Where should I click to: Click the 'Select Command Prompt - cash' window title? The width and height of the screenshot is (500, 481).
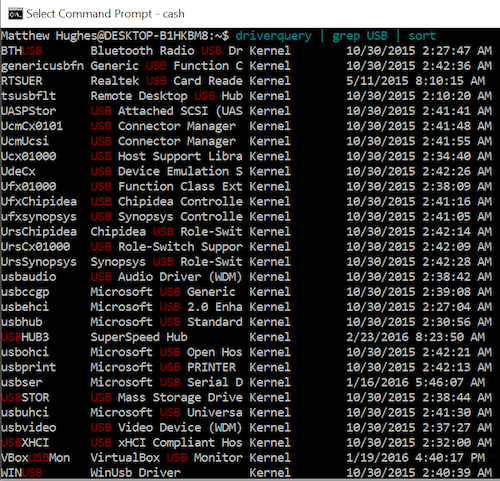[105, 14]
